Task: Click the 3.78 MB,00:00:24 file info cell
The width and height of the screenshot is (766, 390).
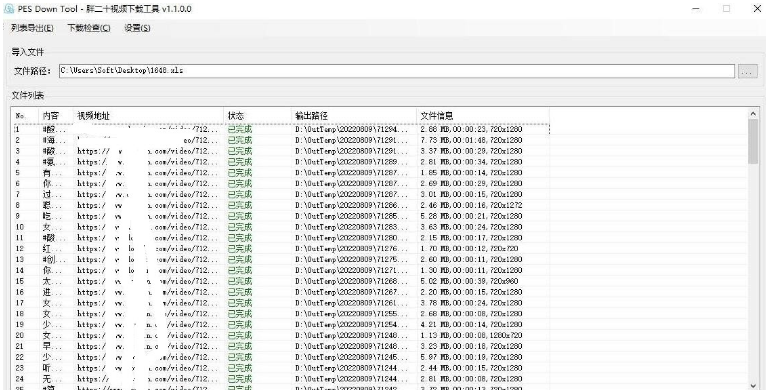Action: [471, 303]
